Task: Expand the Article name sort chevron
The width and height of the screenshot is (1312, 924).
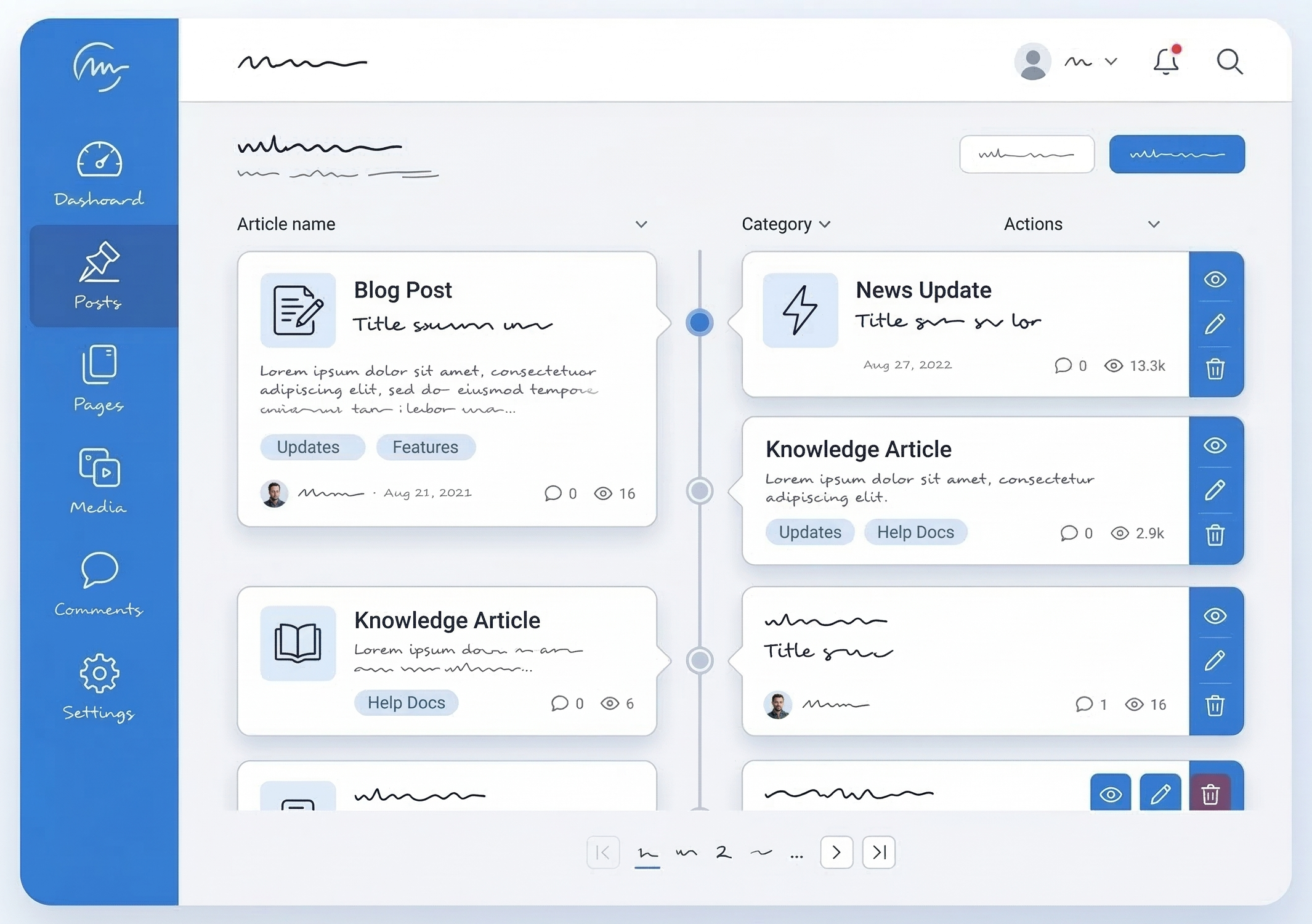Action: 641,224
